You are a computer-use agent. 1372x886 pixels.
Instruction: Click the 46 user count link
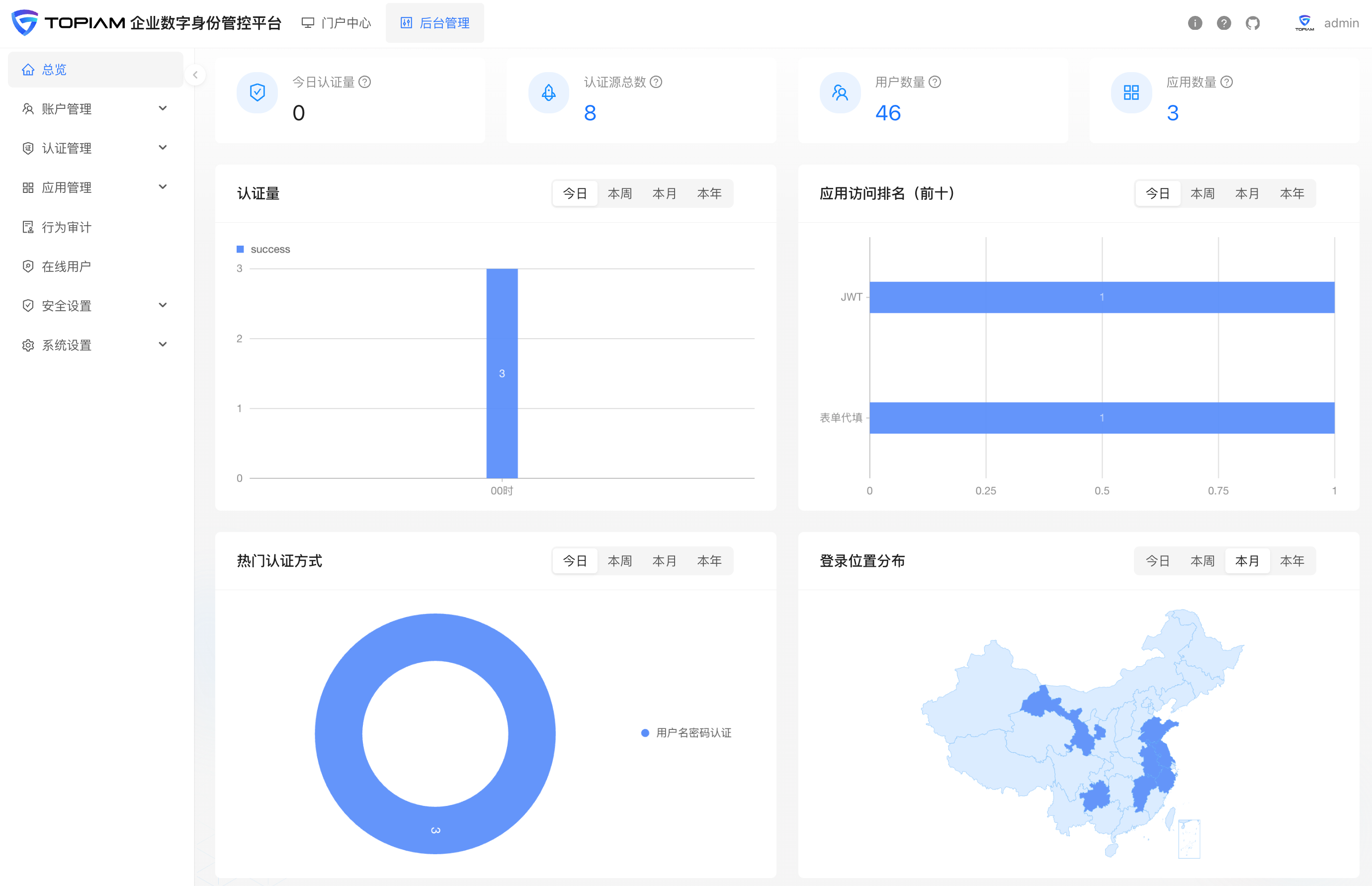coord(888,113)
